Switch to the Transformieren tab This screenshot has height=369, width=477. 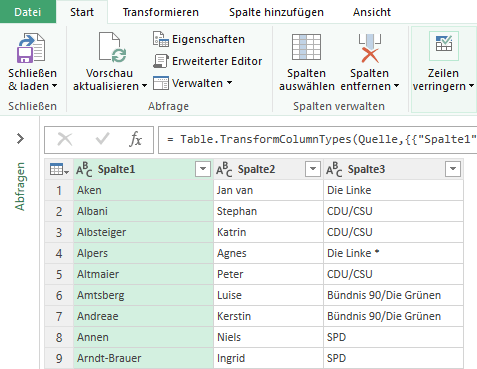click(160, 12)
